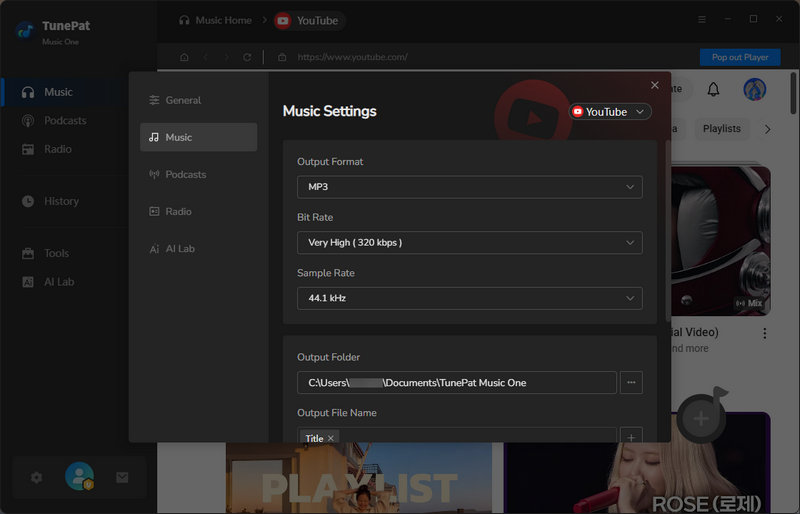The image size is (800, 514).
Task: Reload the page with refresh icon
Action: point(247,57)
